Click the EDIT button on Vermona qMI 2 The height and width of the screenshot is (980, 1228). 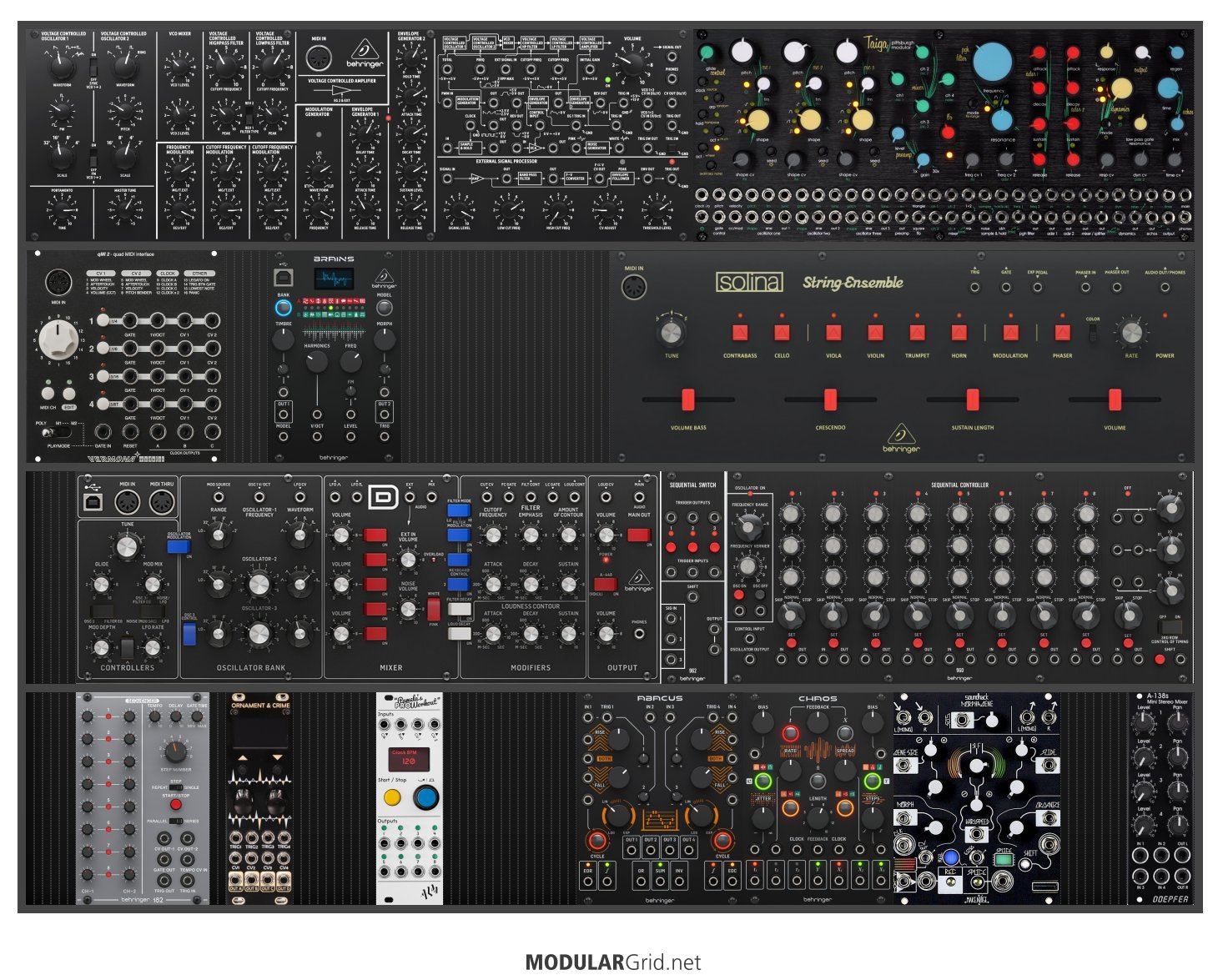click(x=68, y=392)
